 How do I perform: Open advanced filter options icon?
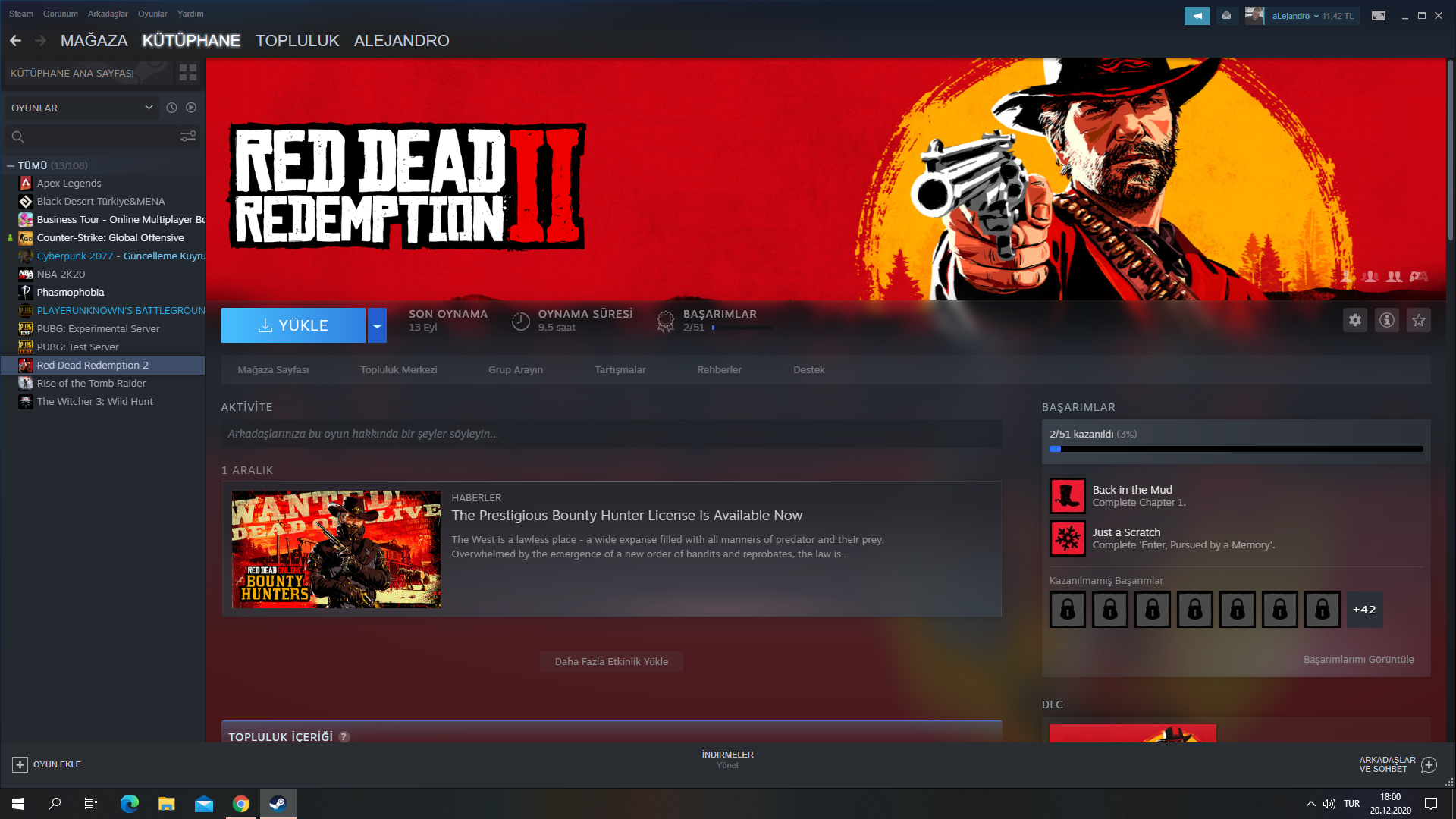(188, 136)
